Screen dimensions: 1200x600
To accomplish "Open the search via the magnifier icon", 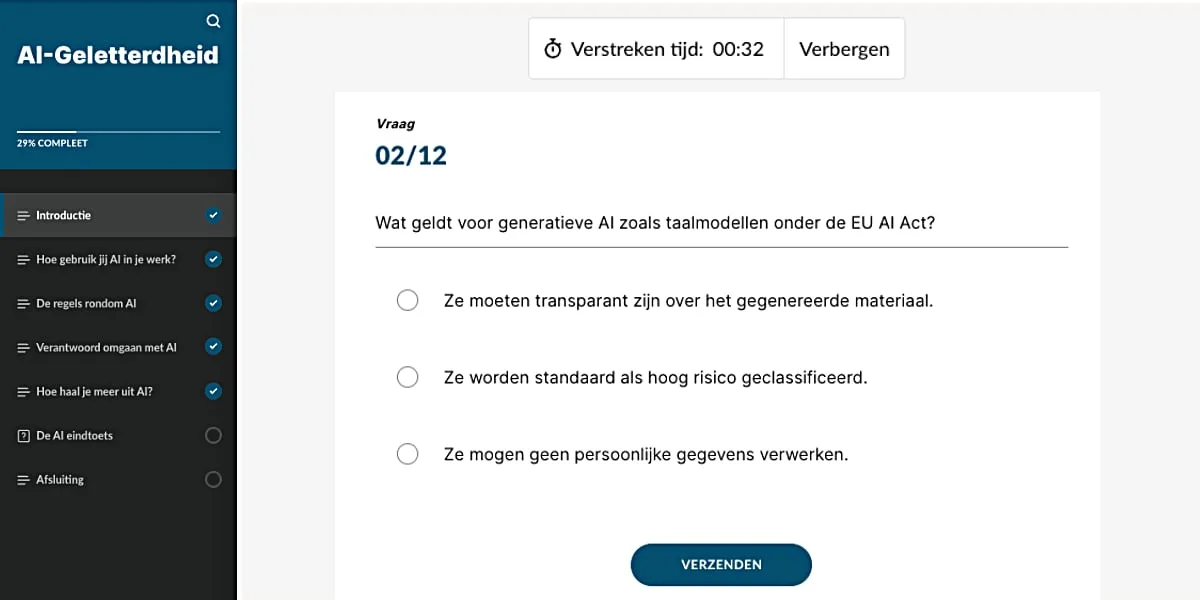I will click(213, 20).
